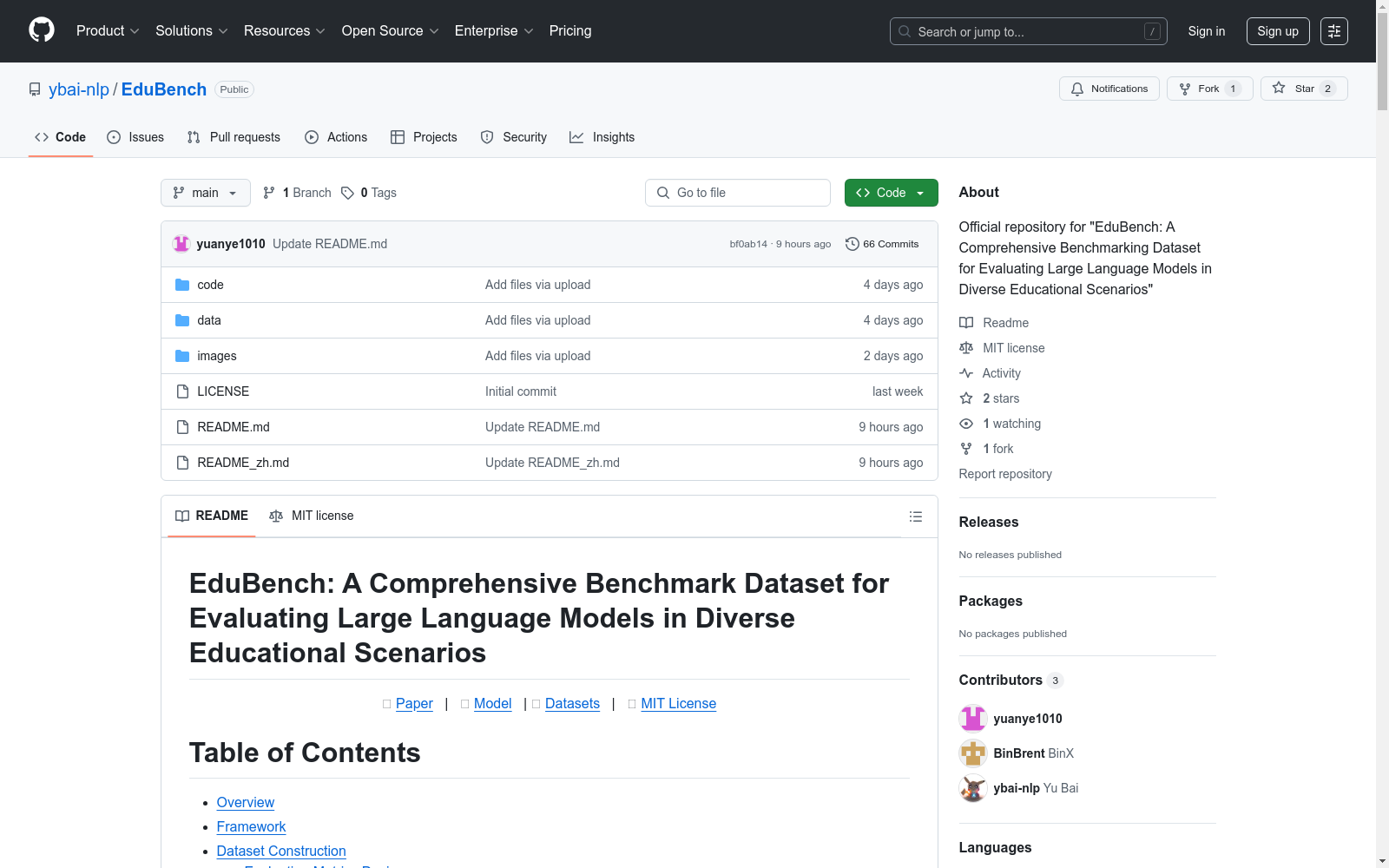Open the Framework table of contents link

[x=251, y=827]
